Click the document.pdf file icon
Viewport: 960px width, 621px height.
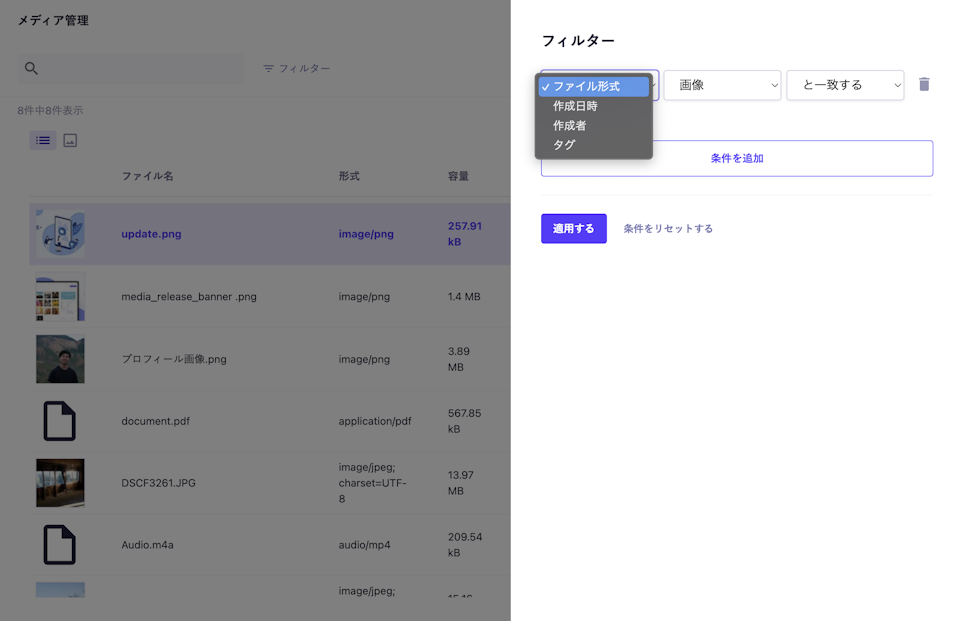tap(60, 421)
